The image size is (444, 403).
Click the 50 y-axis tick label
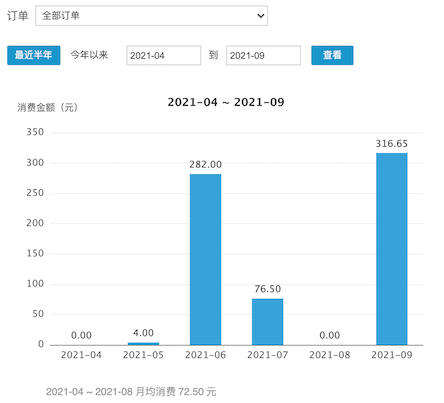coord(38,314)
